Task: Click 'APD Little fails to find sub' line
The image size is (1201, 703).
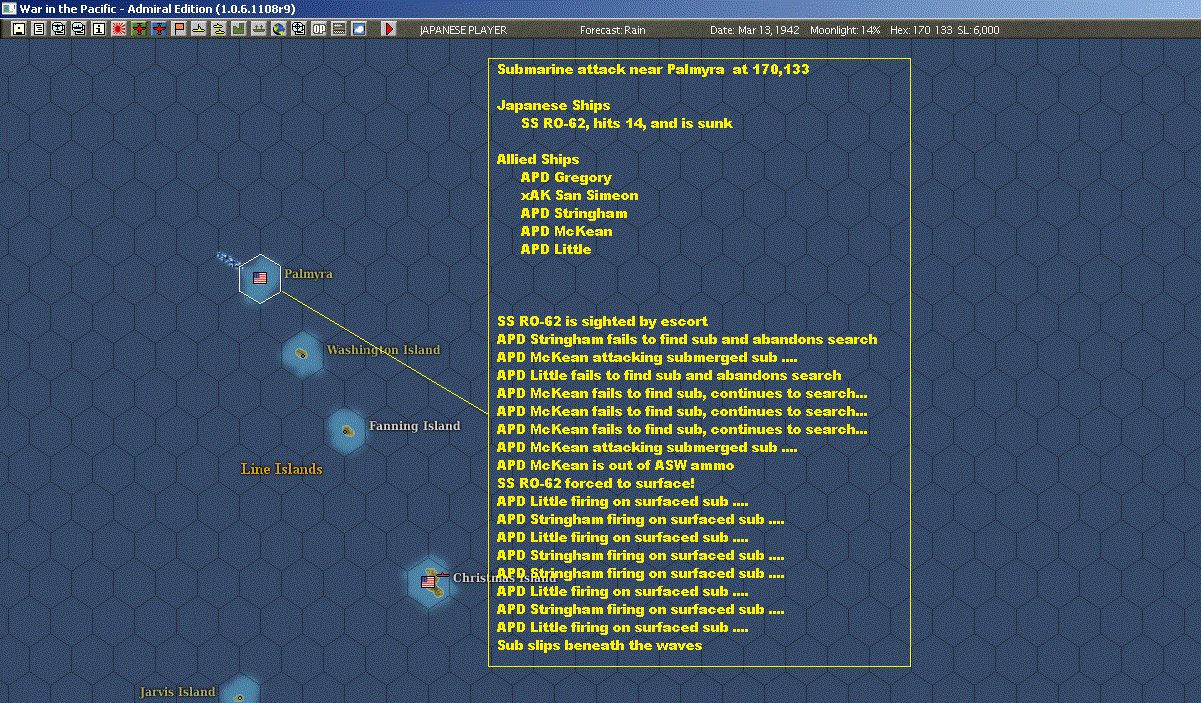Action: tap(669, 376)
